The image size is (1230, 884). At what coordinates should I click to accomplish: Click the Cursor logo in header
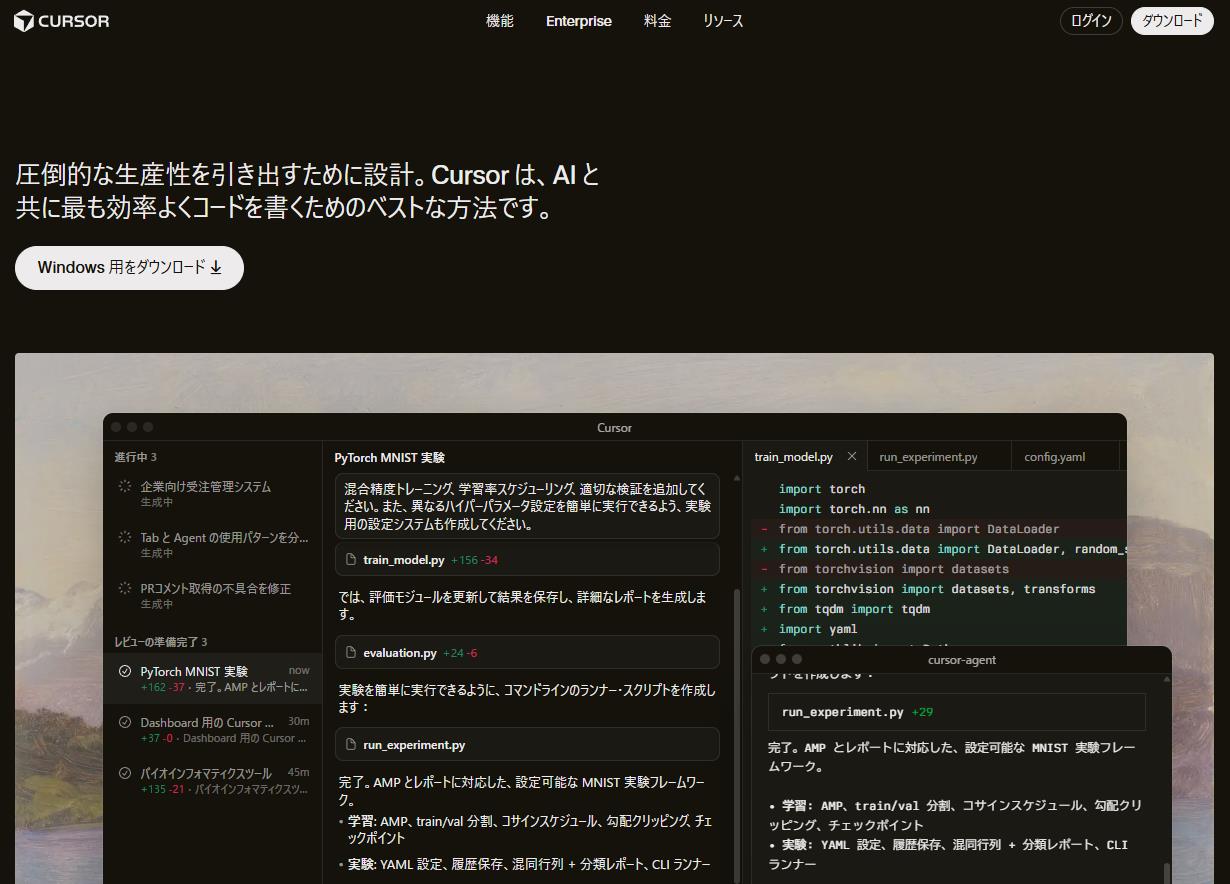click(61, 21)
